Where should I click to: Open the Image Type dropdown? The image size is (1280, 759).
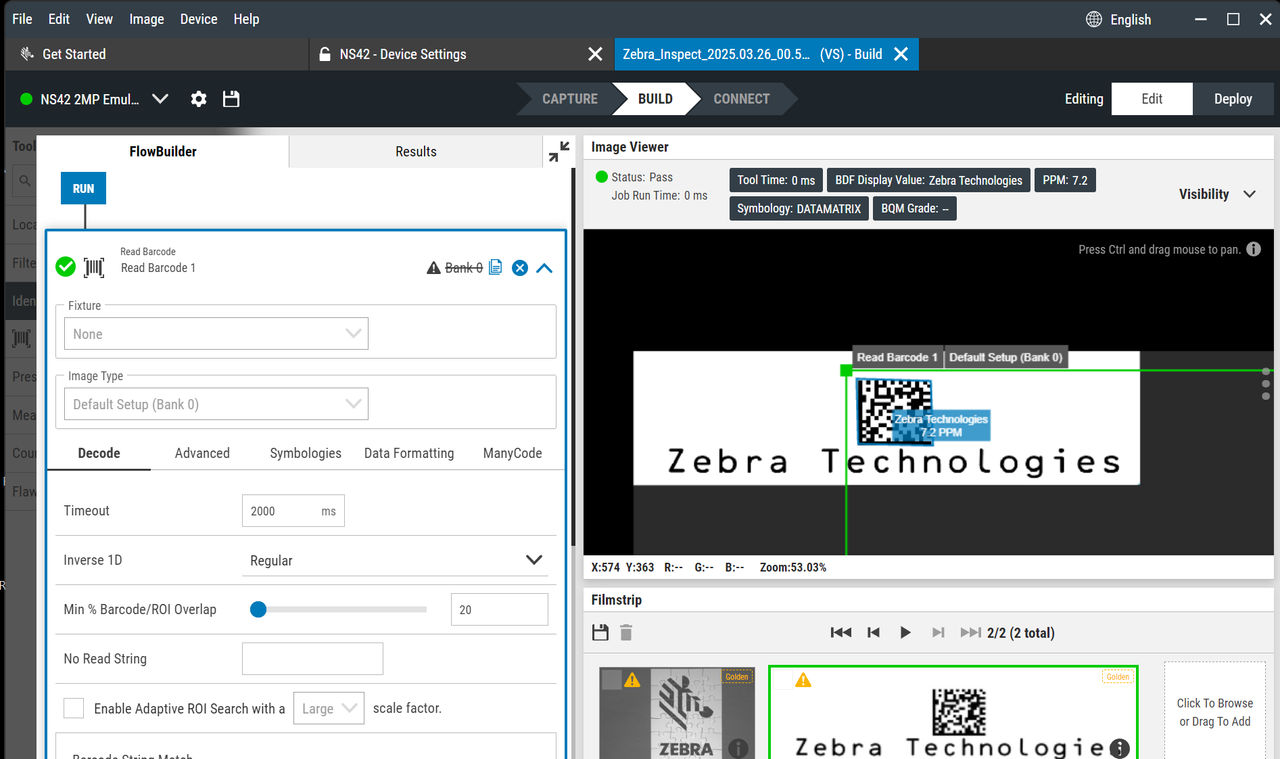pyautogui.click(x=216, y=404)
